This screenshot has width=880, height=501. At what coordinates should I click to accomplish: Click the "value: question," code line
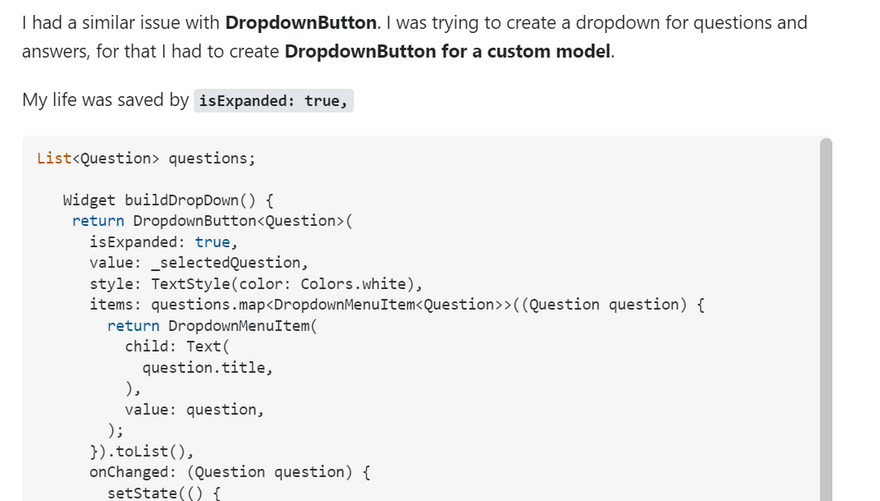(194, 409)
